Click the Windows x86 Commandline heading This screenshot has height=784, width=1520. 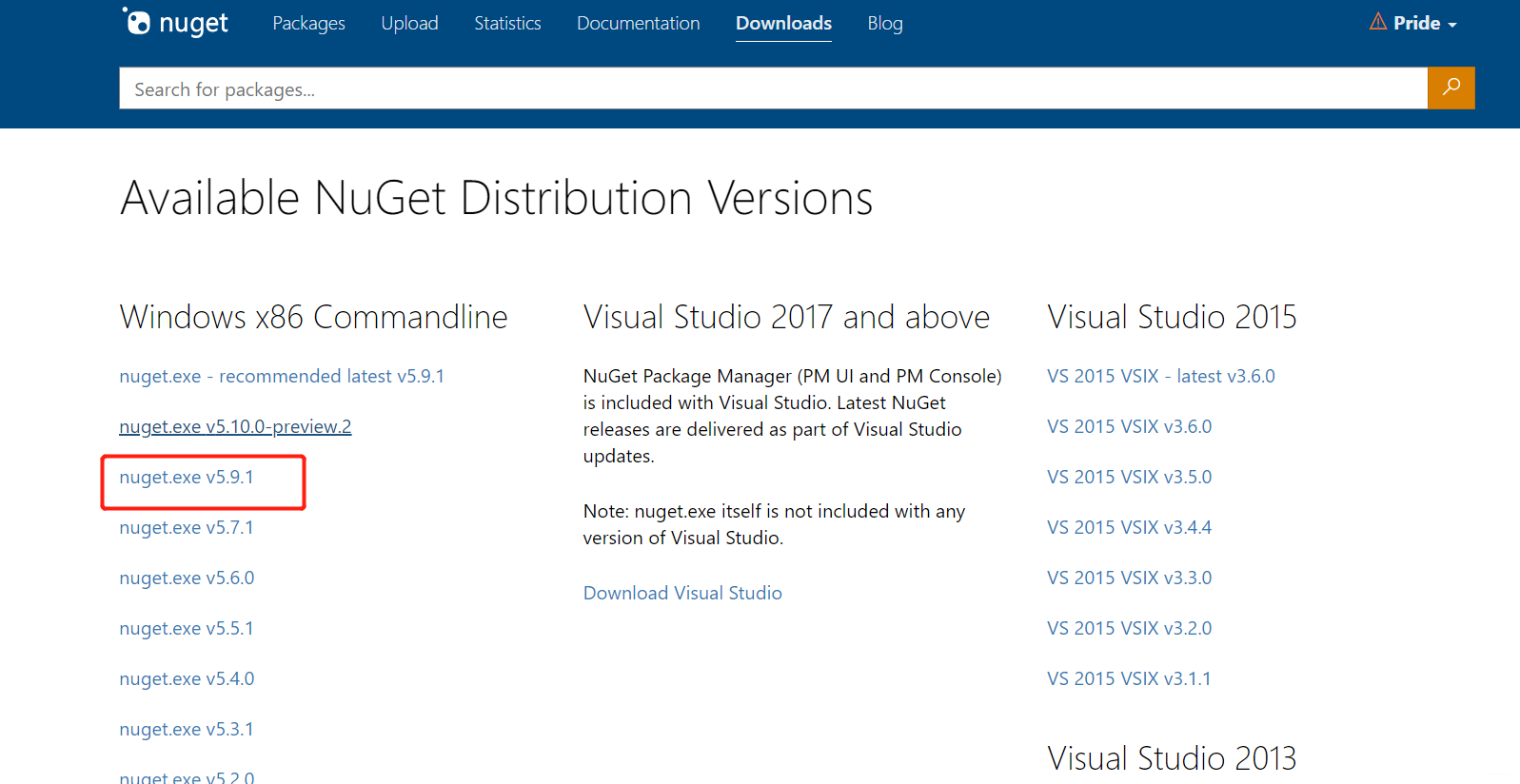(x=313, y=317)
